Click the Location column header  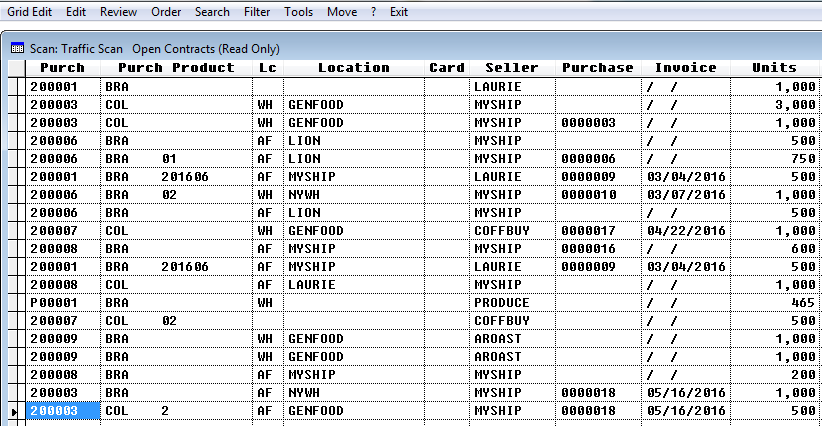coord(354,68)
